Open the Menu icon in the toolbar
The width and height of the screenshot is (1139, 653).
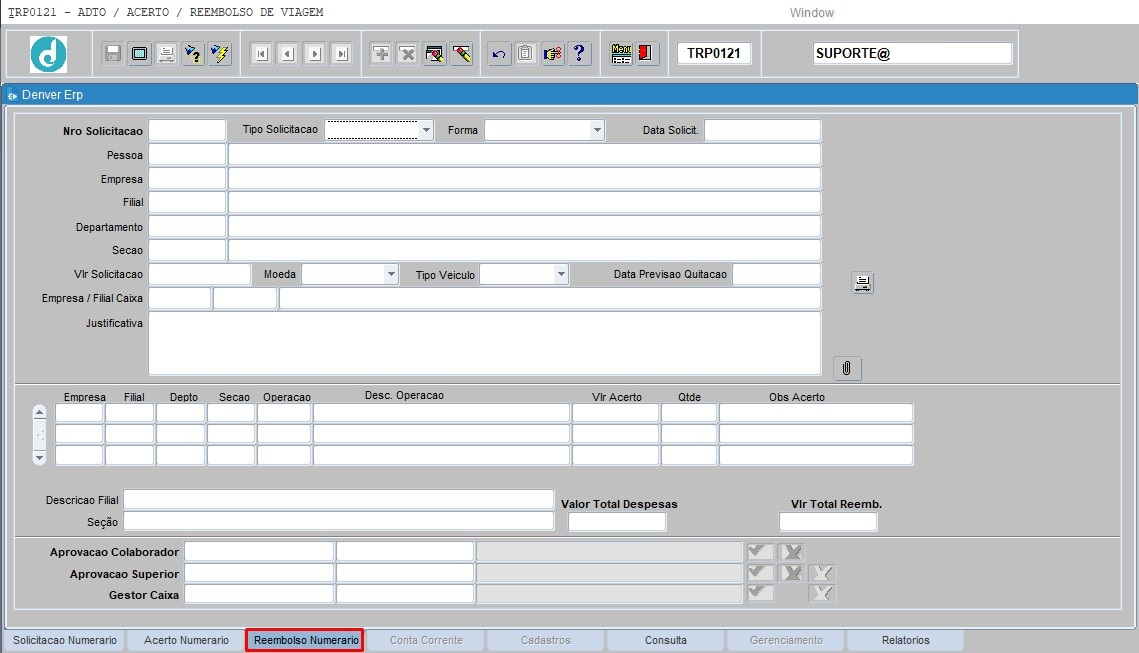pyautogui.click(x=621, y=54)
